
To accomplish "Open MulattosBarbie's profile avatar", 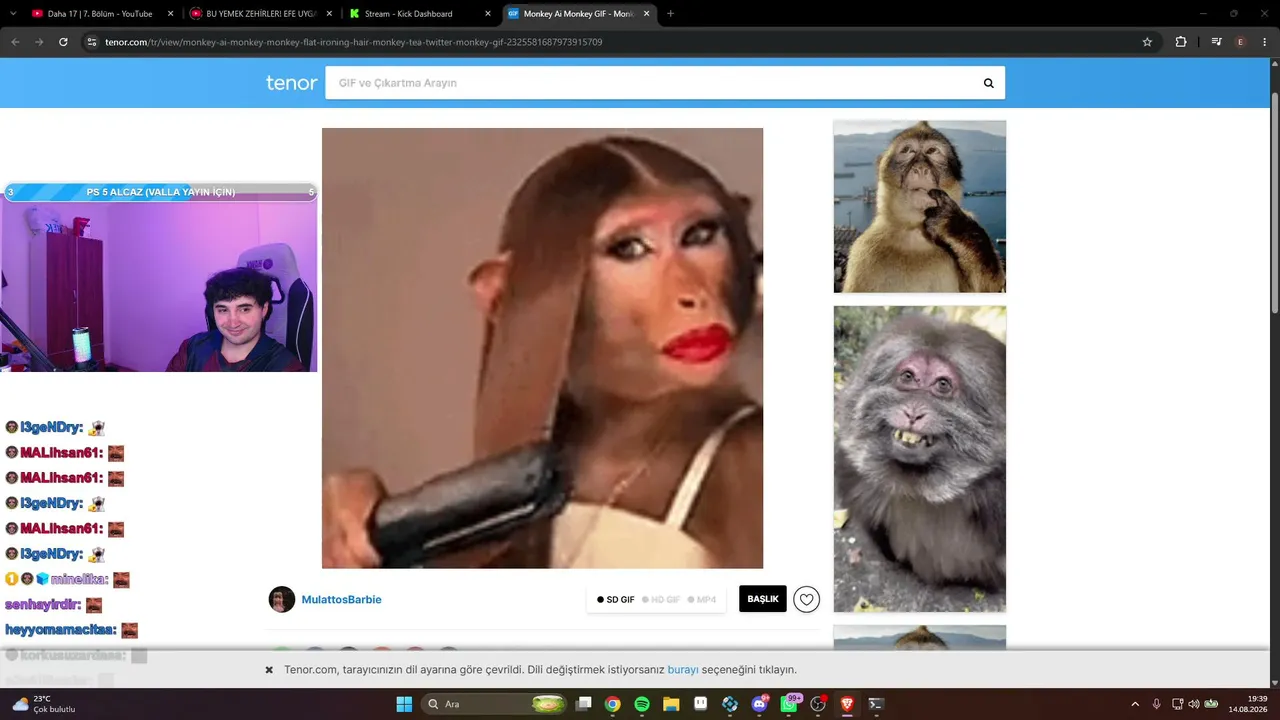I will (282, 599).
